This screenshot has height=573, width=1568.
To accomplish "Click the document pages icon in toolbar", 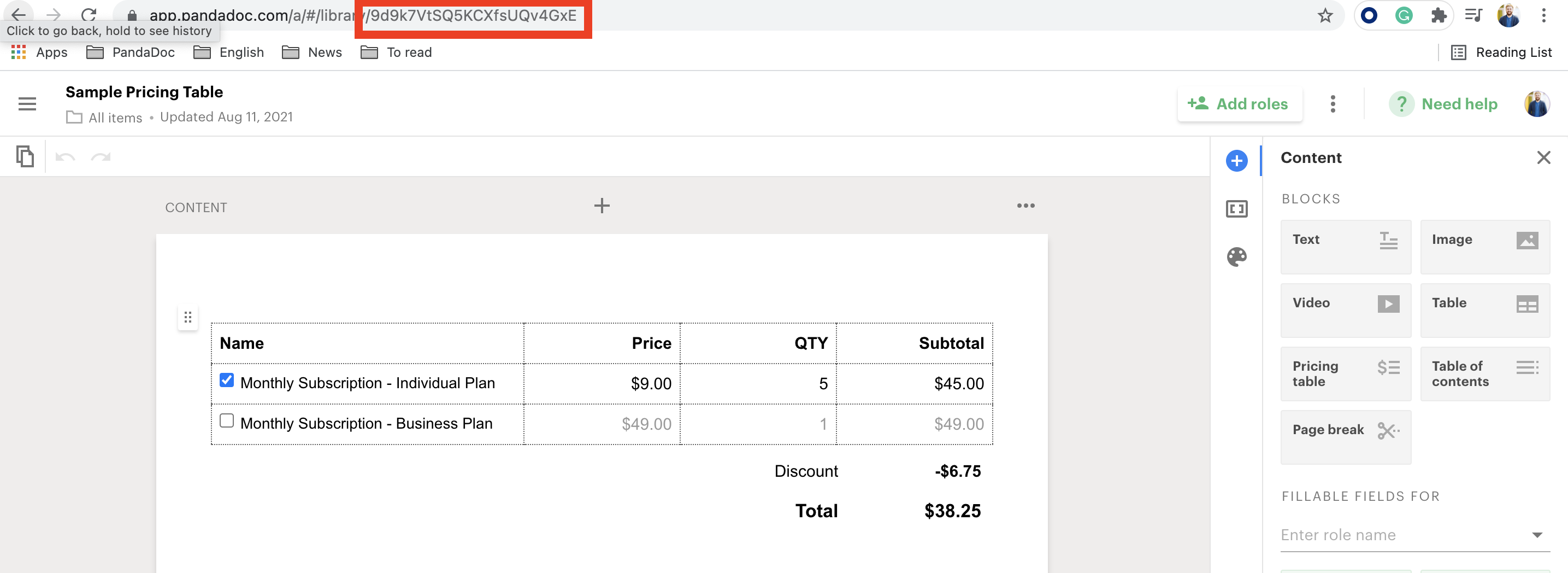I will 25,157.
